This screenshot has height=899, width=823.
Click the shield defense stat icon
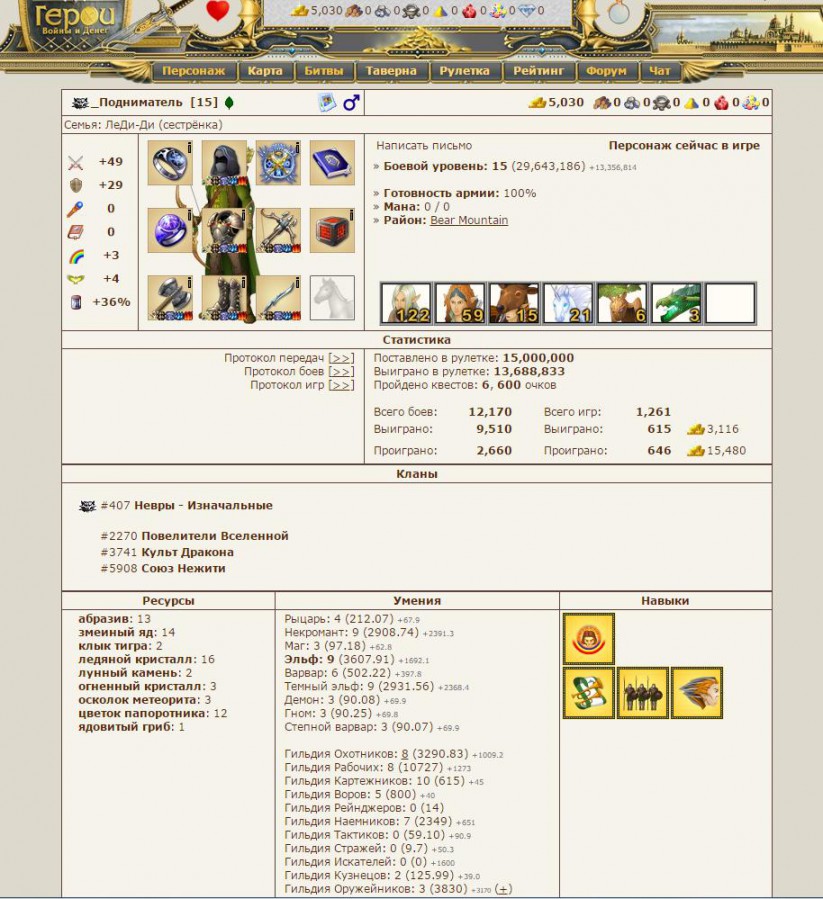click(x=76, y=185)
